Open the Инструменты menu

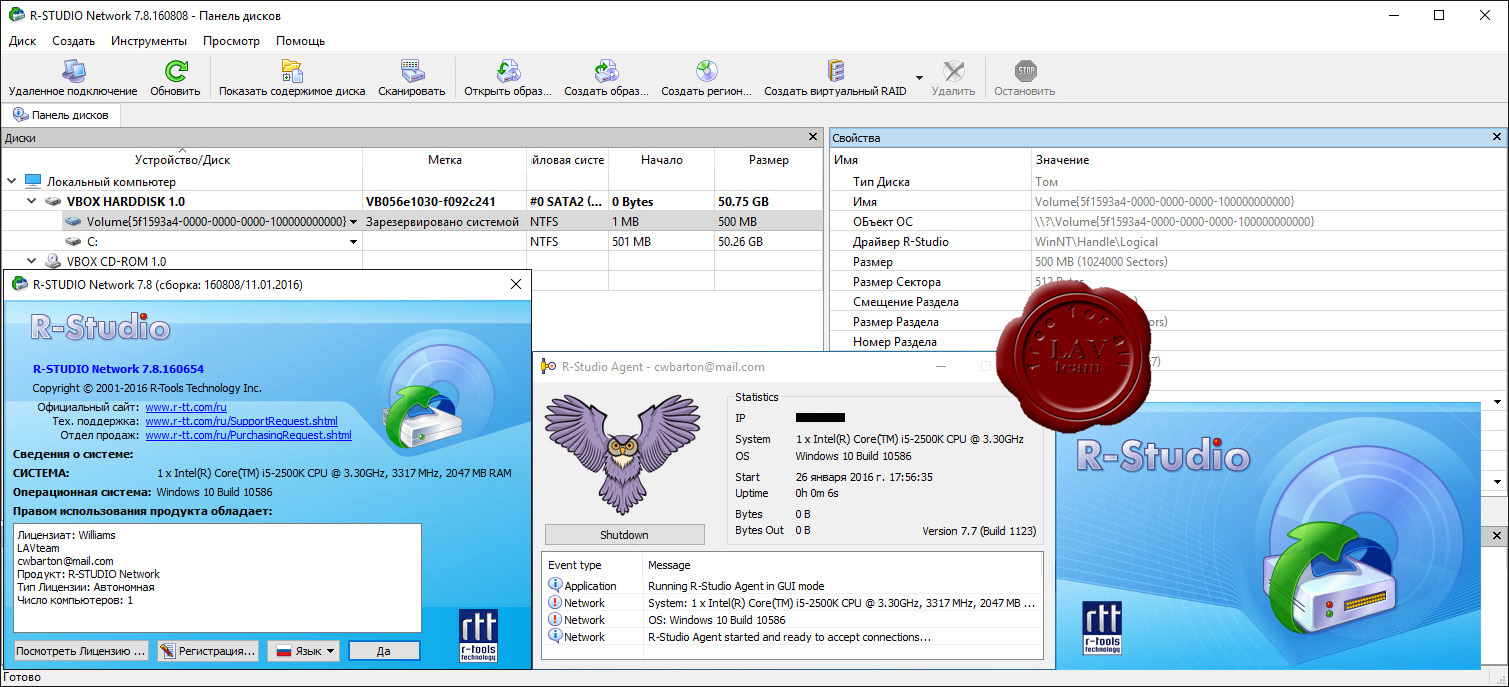[x=149, y=41]
